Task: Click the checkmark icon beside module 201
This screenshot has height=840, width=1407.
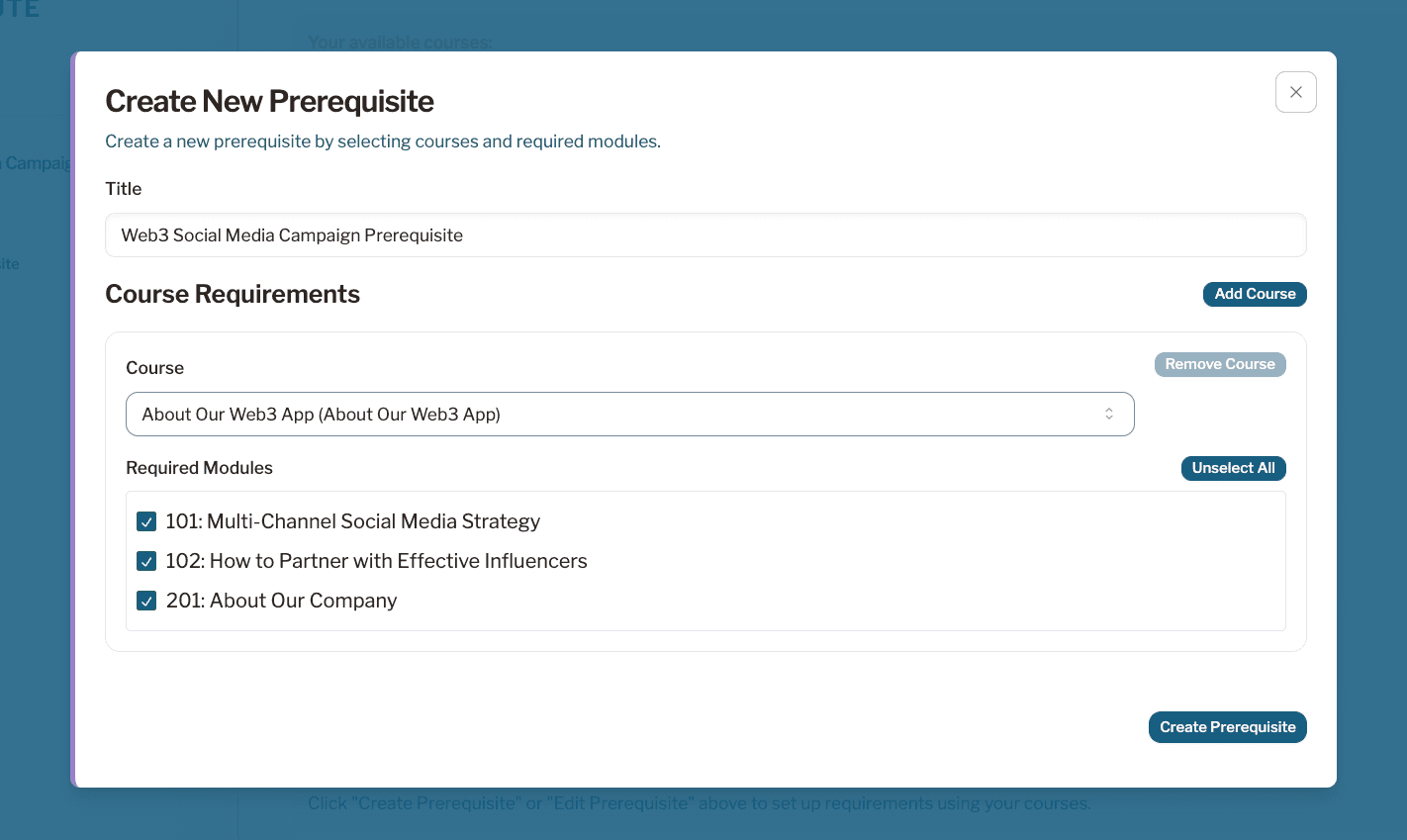Action: coord(146,601)
